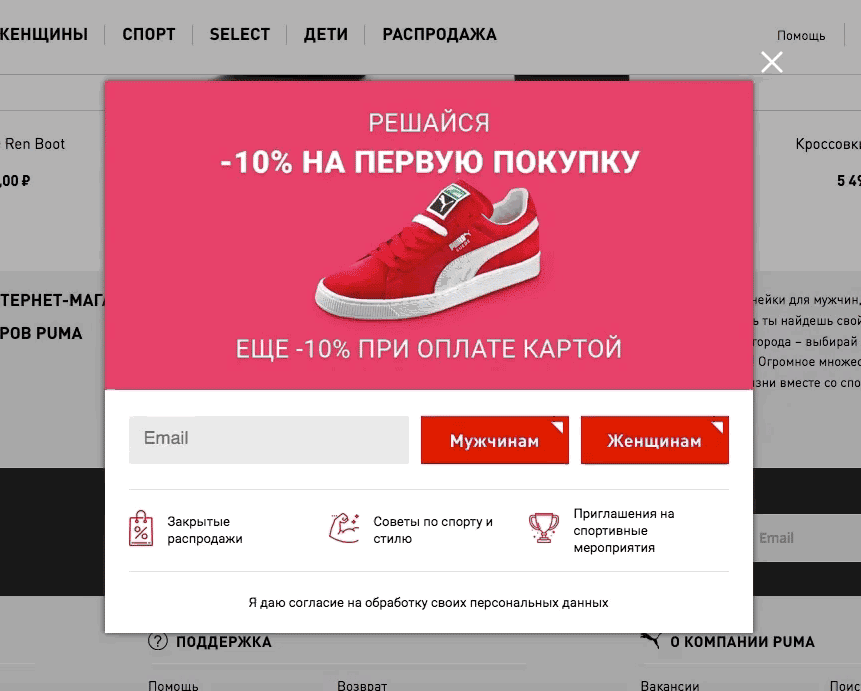
Task: Open the Спорт menu item
Action: tap(148, 34)
